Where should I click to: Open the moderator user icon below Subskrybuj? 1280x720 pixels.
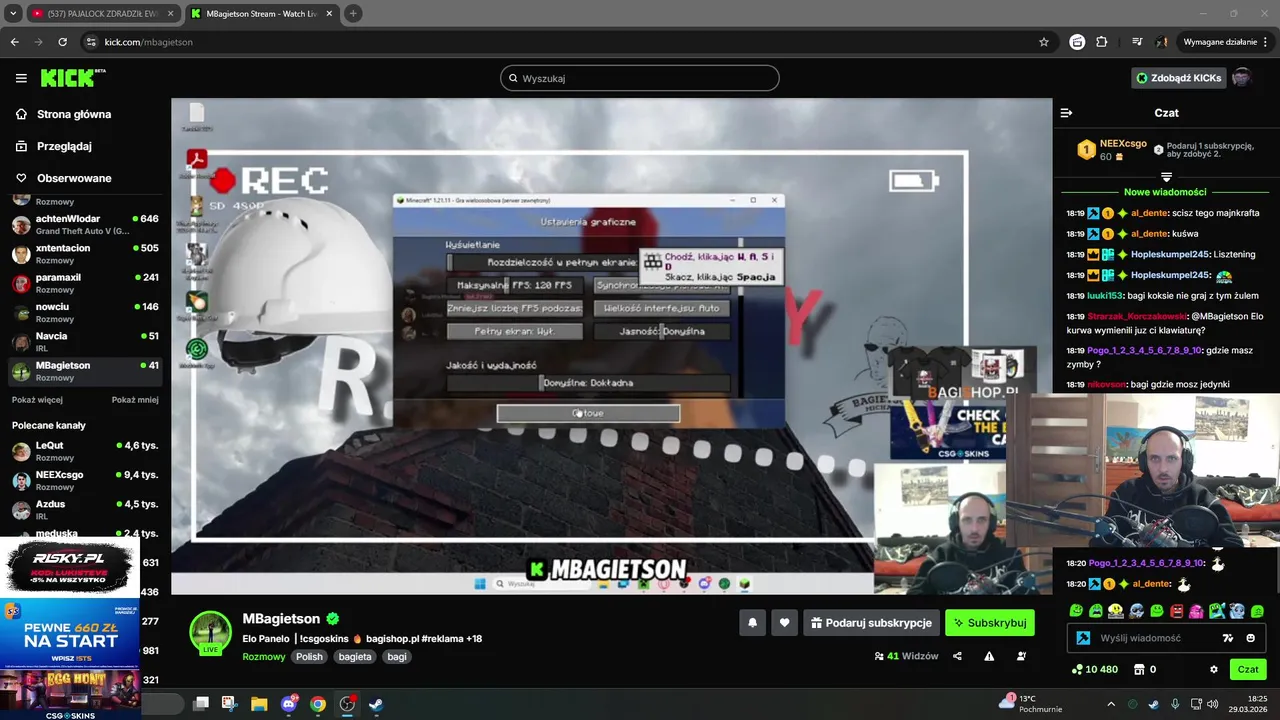pos(1021,656)
